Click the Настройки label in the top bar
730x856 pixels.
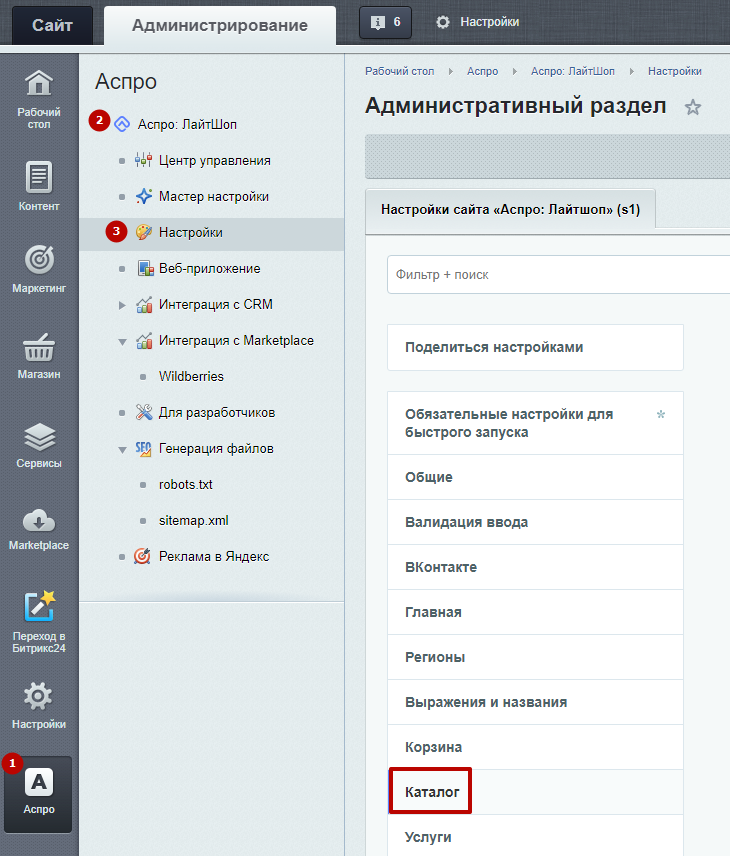coord(490,22)
